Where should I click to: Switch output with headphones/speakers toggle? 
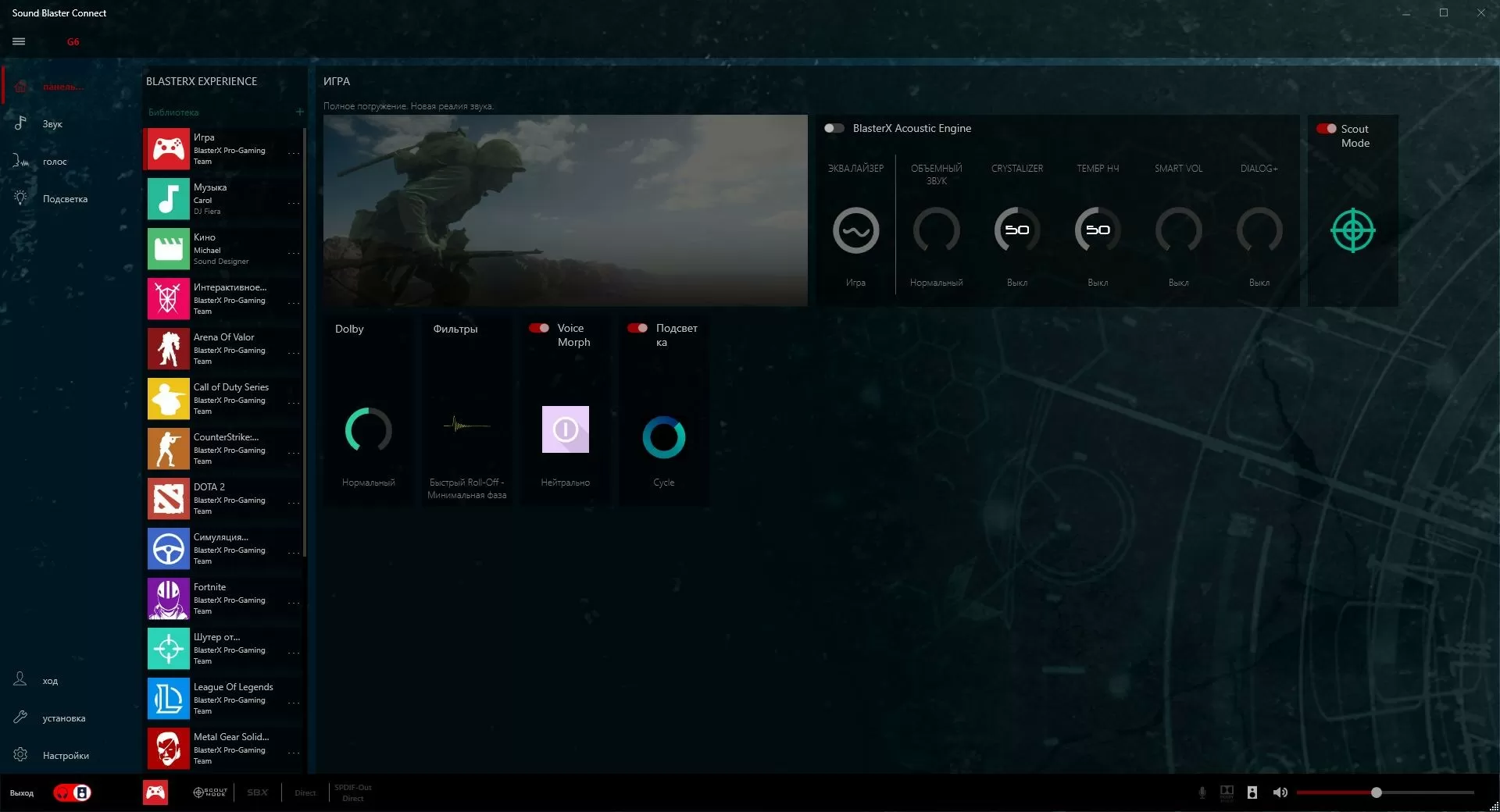point(72,792)
